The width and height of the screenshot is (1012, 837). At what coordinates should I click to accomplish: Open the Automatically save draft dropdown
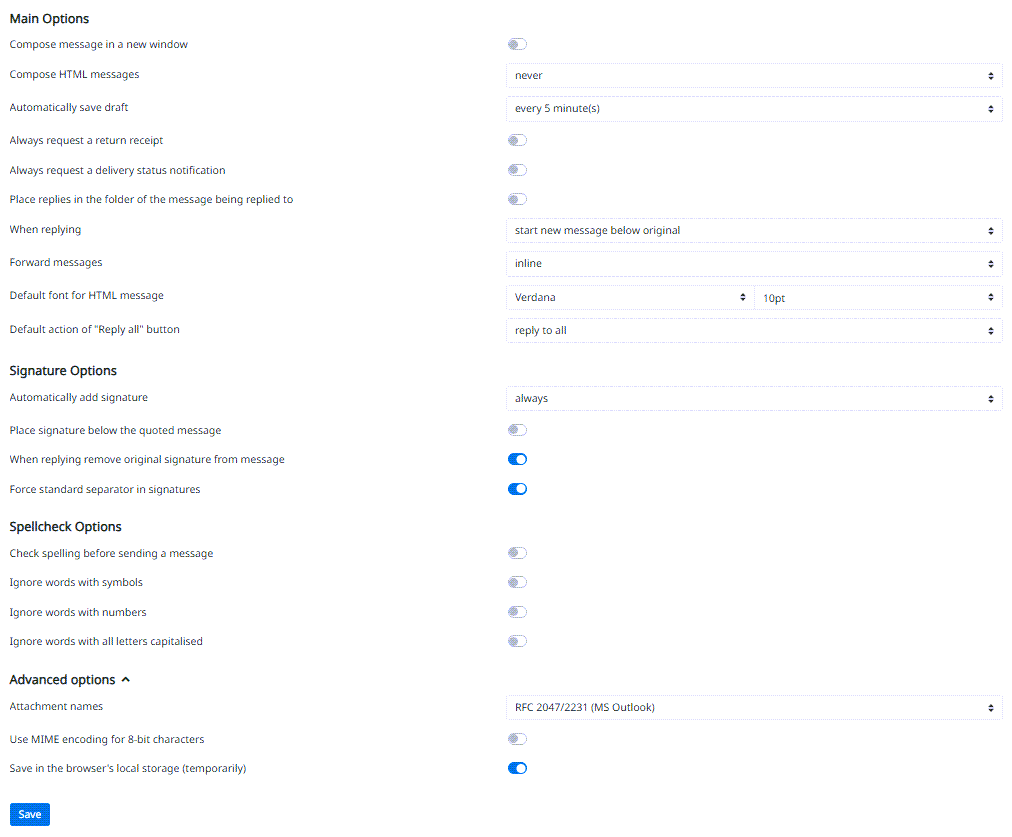(x=754, y=108)
